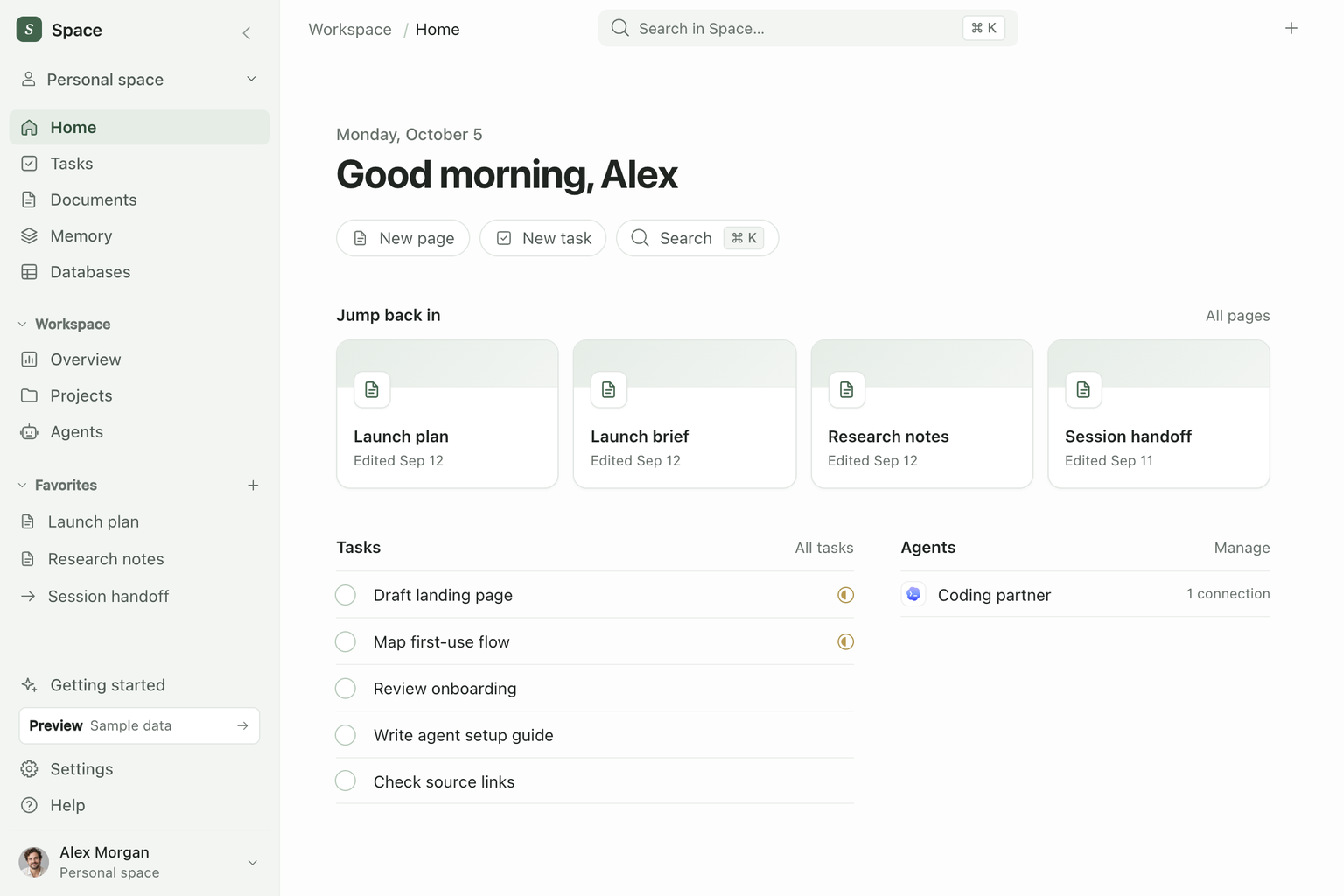
Task: Go to Documents in the sidebar
Action: click(139, 199)
